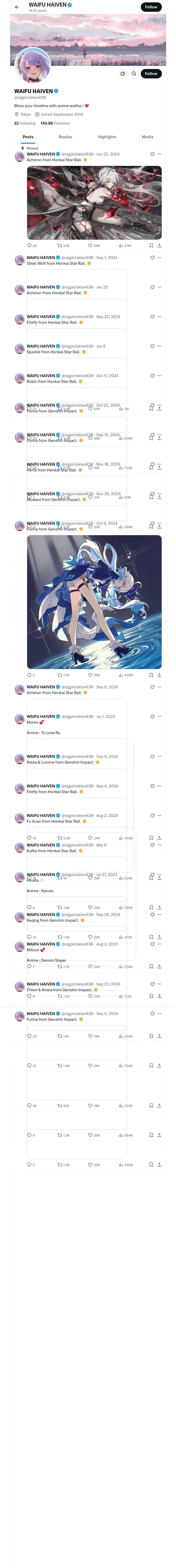Open the pinned Acheron artwork image

point(94,203)
